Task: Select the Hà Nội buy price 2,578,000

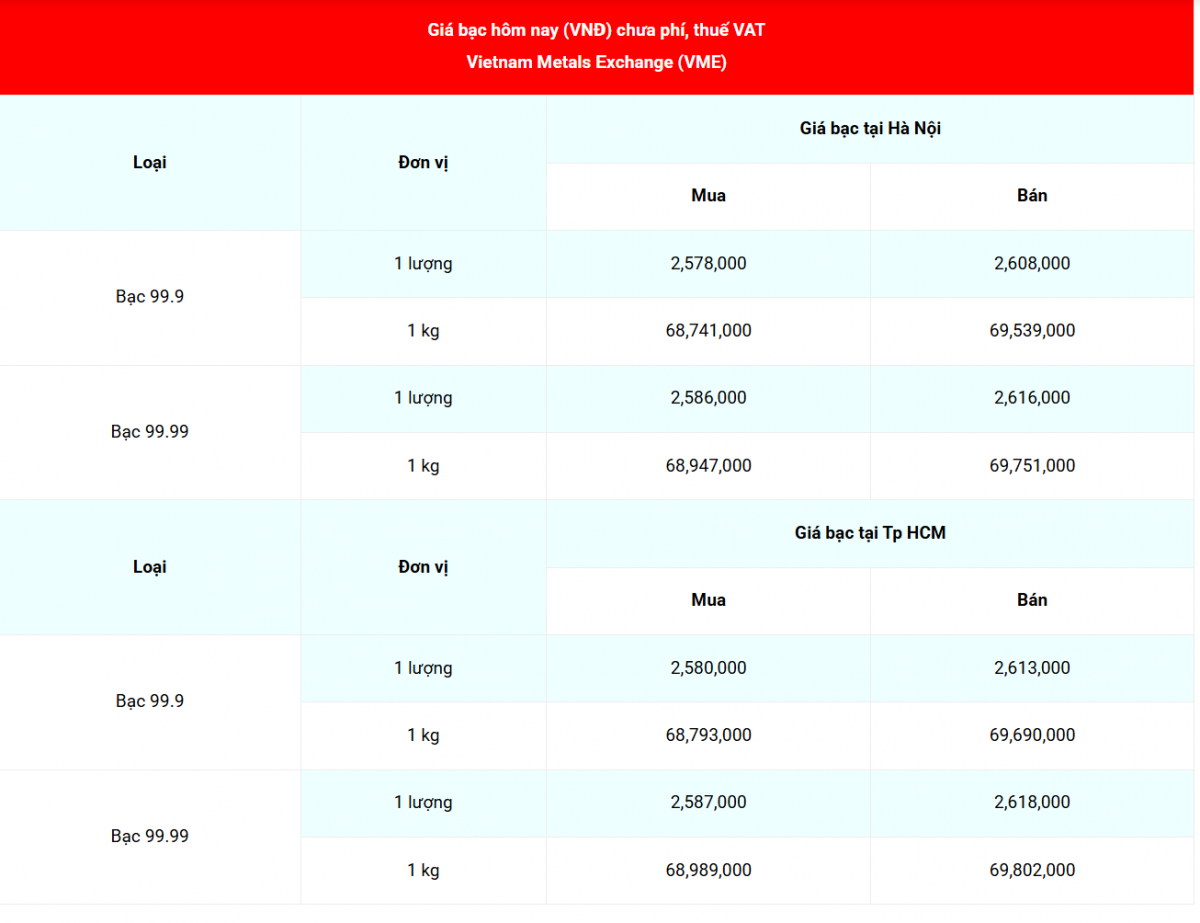Action: (708, 264)
